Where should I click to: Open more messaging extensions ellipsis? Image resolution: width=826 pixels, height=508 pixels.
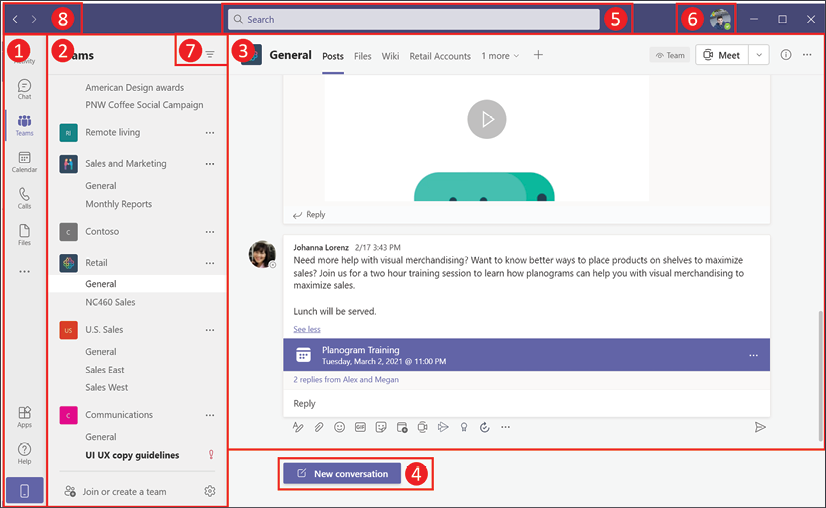click(505, 427)
